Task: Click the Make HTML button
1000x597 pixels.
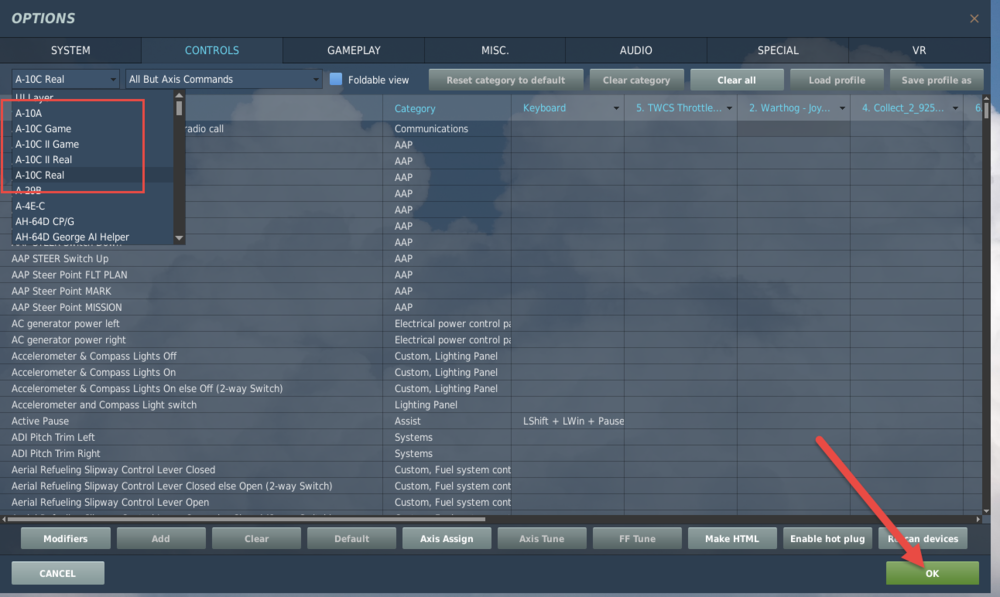Action: coord(732,538)
